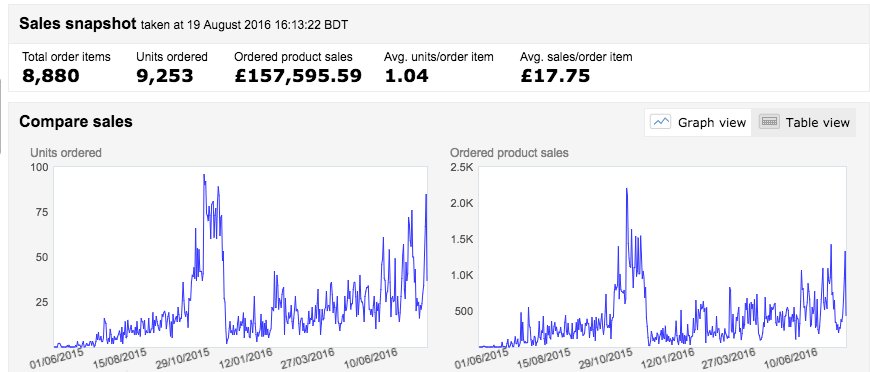Viewport: 870px width, 372px height.
Task: Click the Table view grid icon
Action: [769, 122]
